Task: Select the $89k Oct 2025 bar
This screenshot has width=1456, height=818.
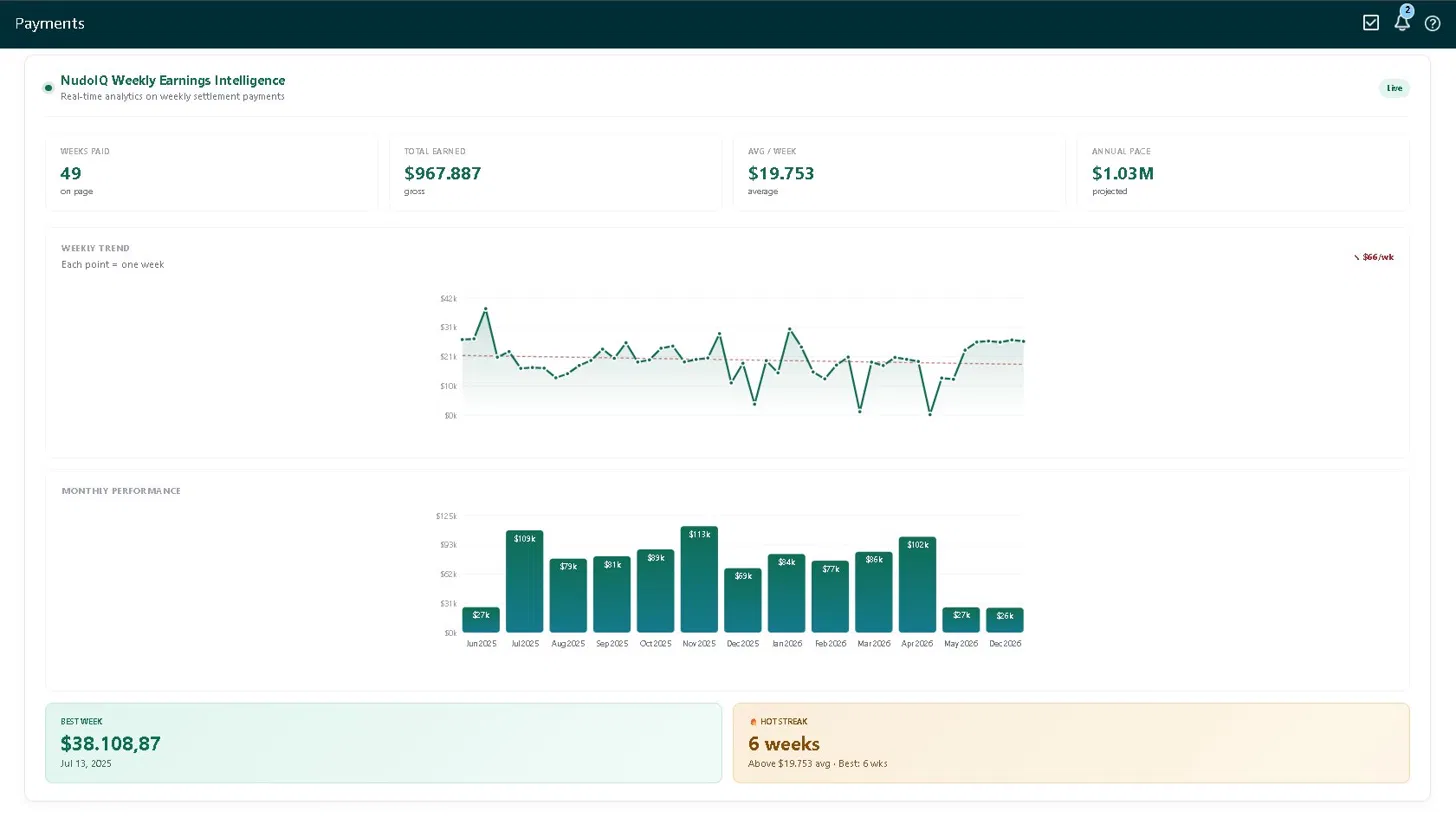Action: 655,591
